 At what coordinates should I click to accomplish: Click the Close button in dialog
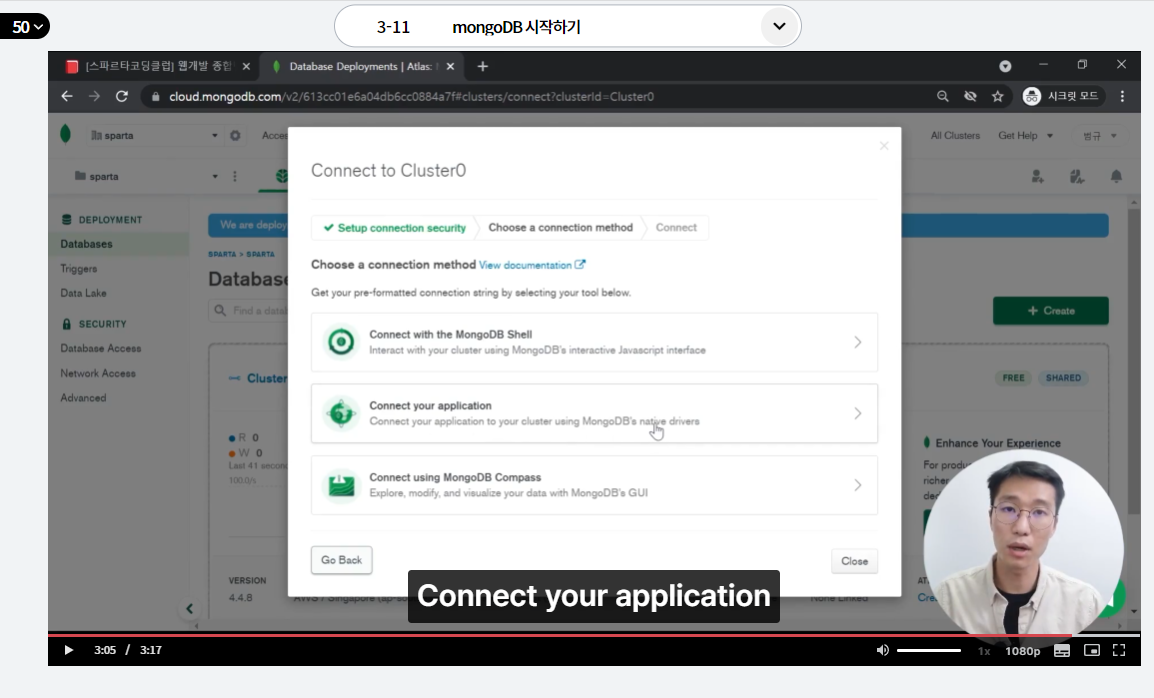click(854, 561)
